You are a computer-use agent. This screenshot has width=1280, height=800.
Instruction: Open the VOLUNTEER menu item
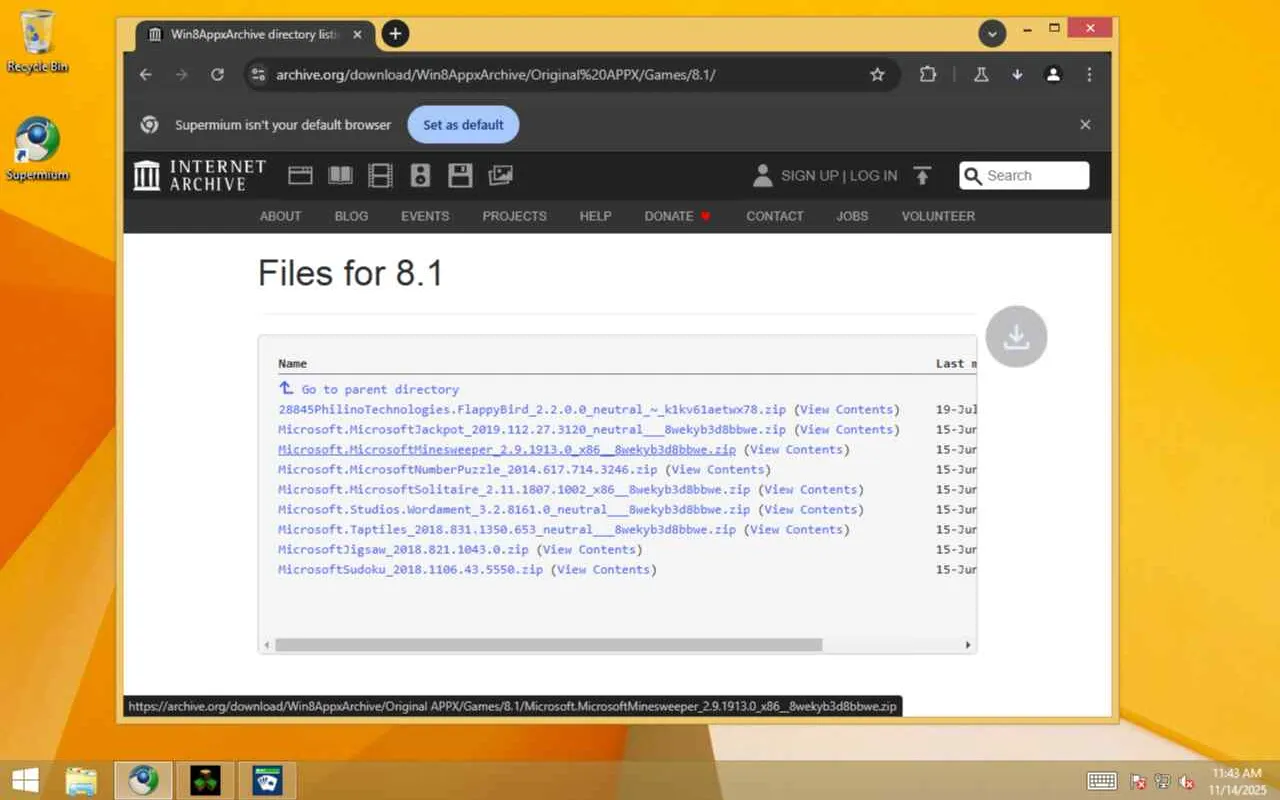tap(938, 216)
